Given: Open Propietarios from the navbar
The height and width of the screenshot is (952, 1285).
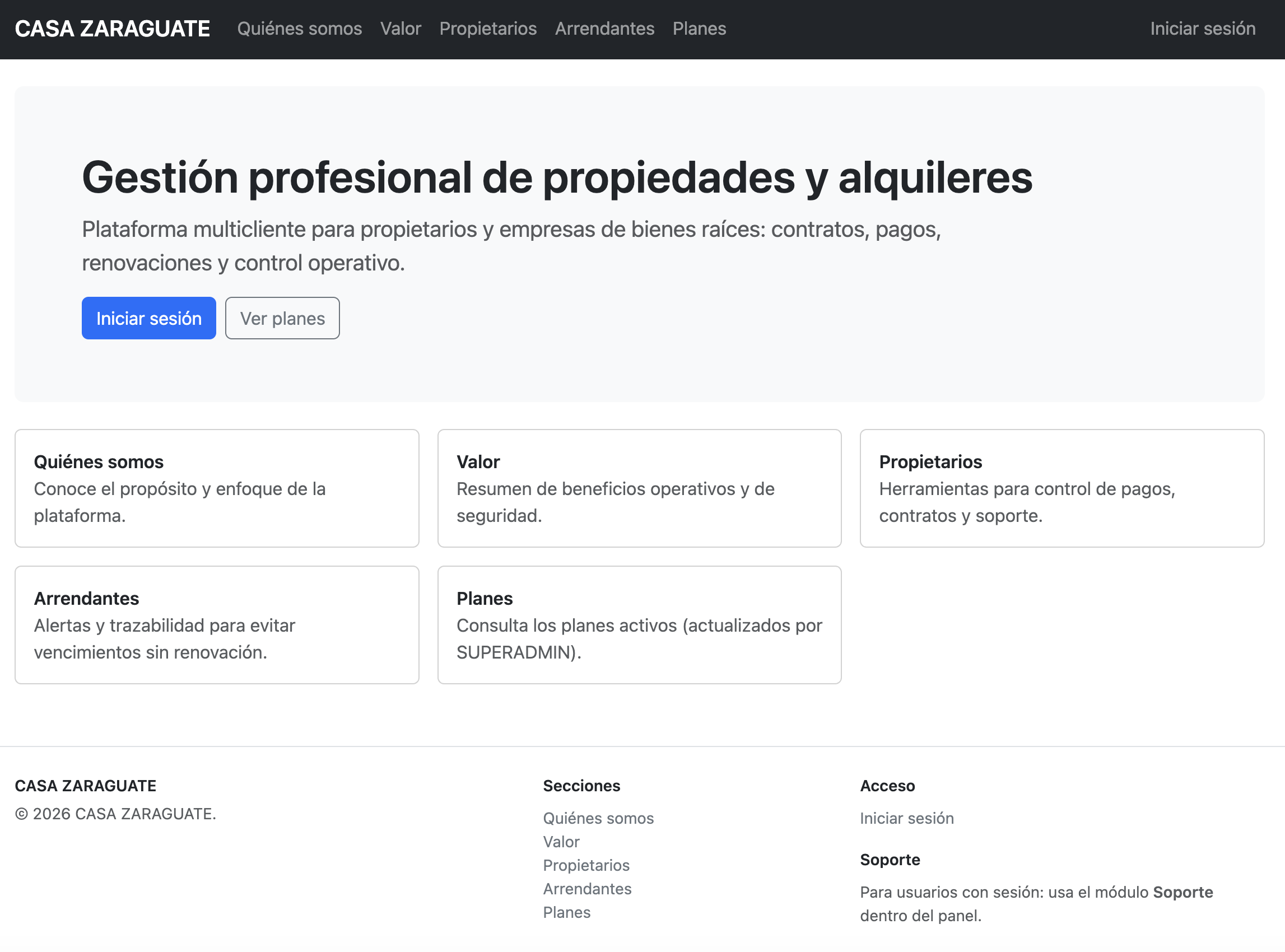Looking at the screenshot, I should [x=488, y=28].
